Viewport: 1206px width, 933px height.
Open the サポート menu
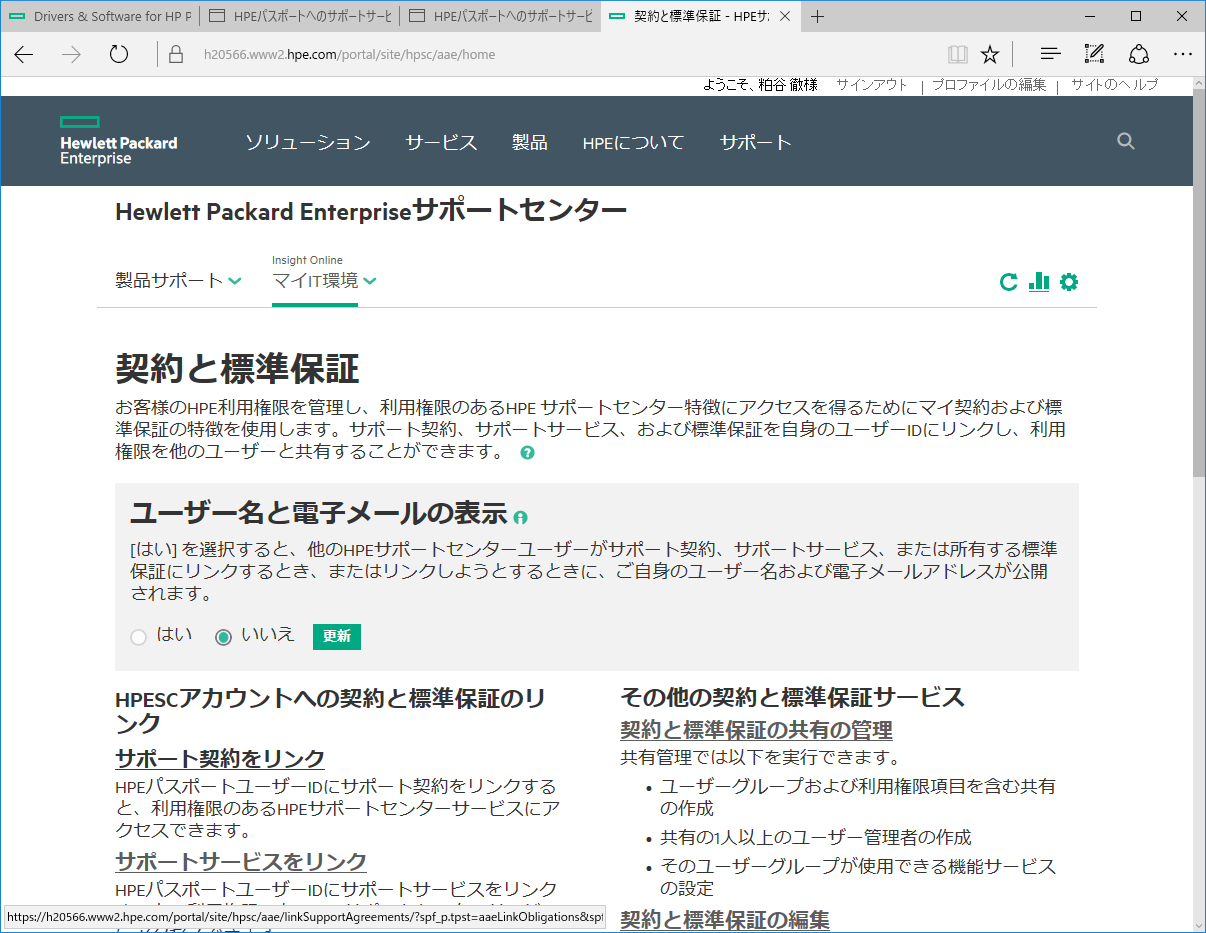756,142
